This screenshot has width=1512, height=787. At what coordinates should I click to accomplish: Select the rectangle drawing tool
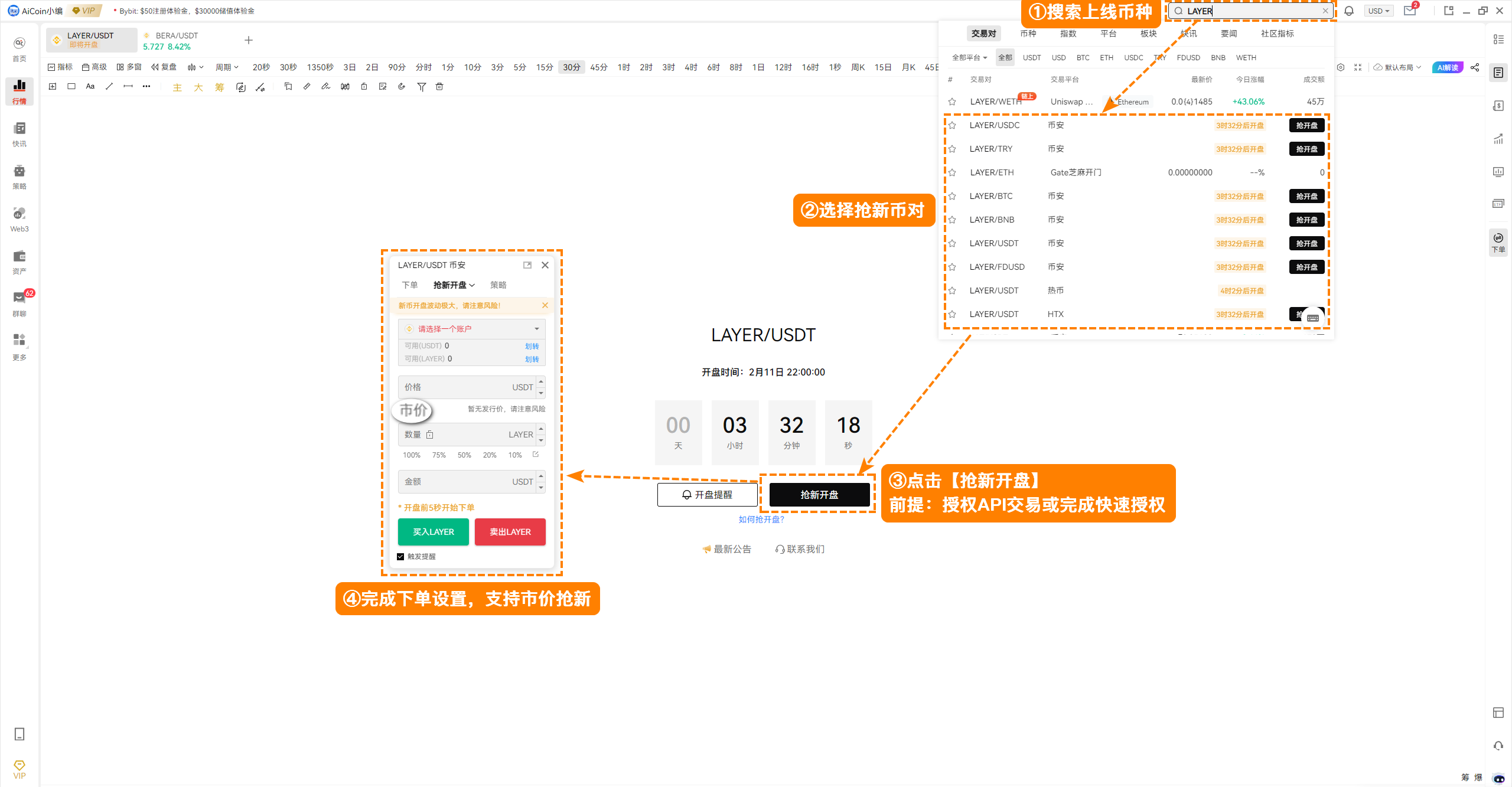coord(71,86)
